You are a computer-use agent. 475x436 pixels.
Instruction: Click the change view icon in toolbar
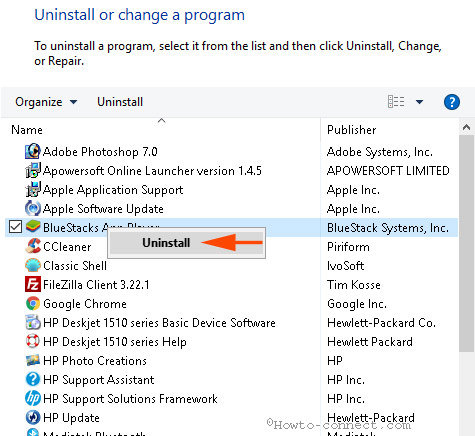click(x=396, y=102)
